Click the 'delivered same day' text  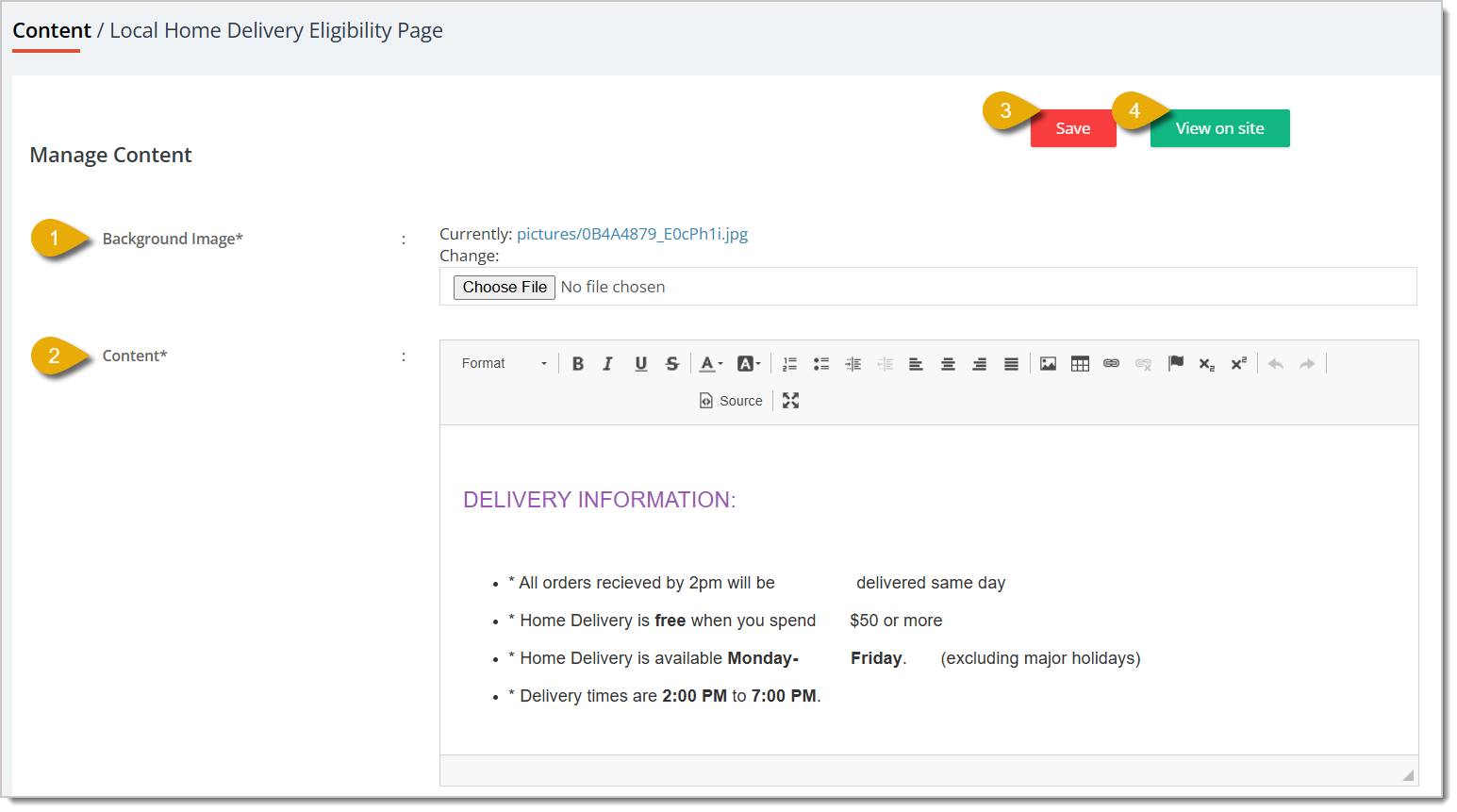pyautogui.click(x=931, y=583)
